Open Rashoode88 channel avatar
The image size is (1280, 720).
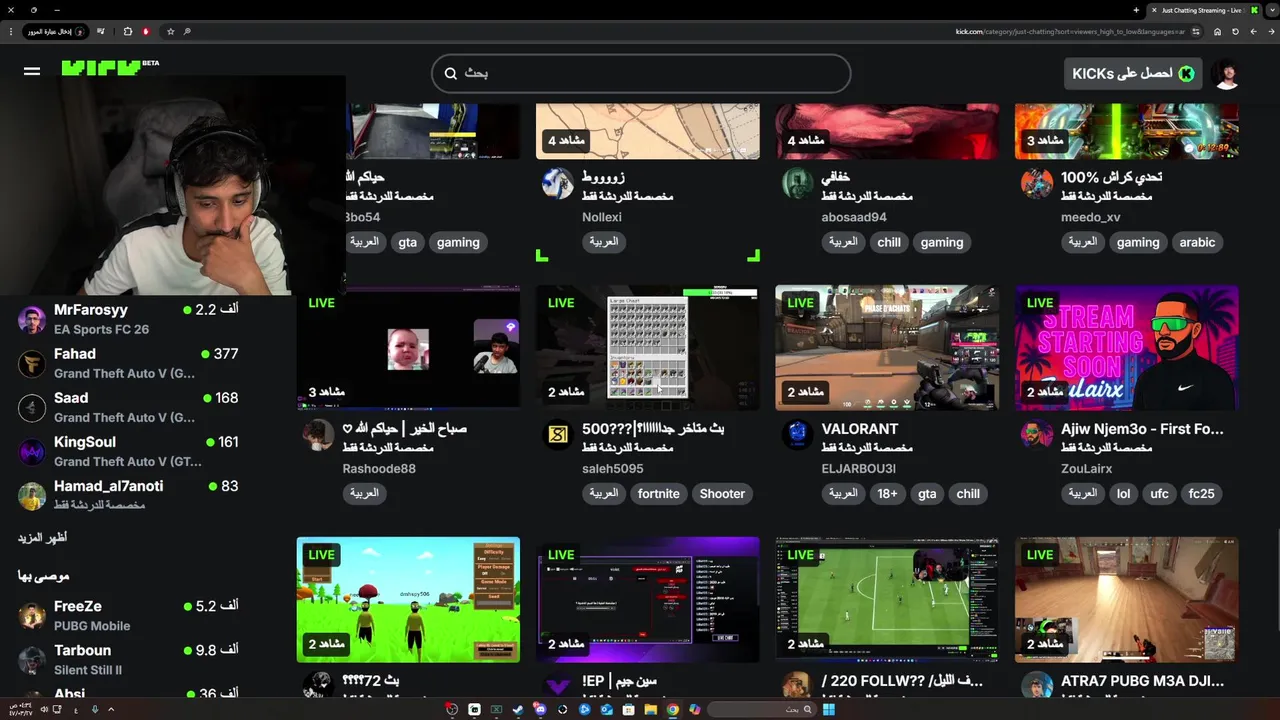click(319, 435)
